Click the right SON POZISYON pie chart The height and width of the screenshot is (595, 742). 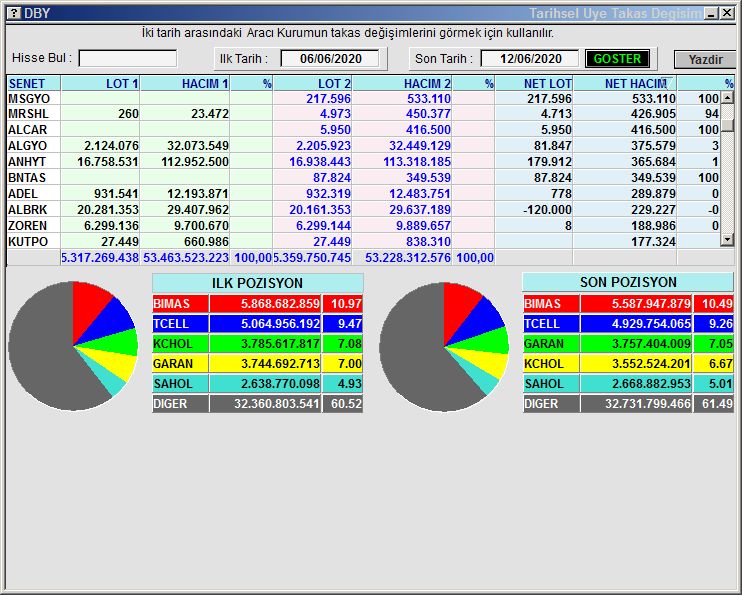coord(443,345)
